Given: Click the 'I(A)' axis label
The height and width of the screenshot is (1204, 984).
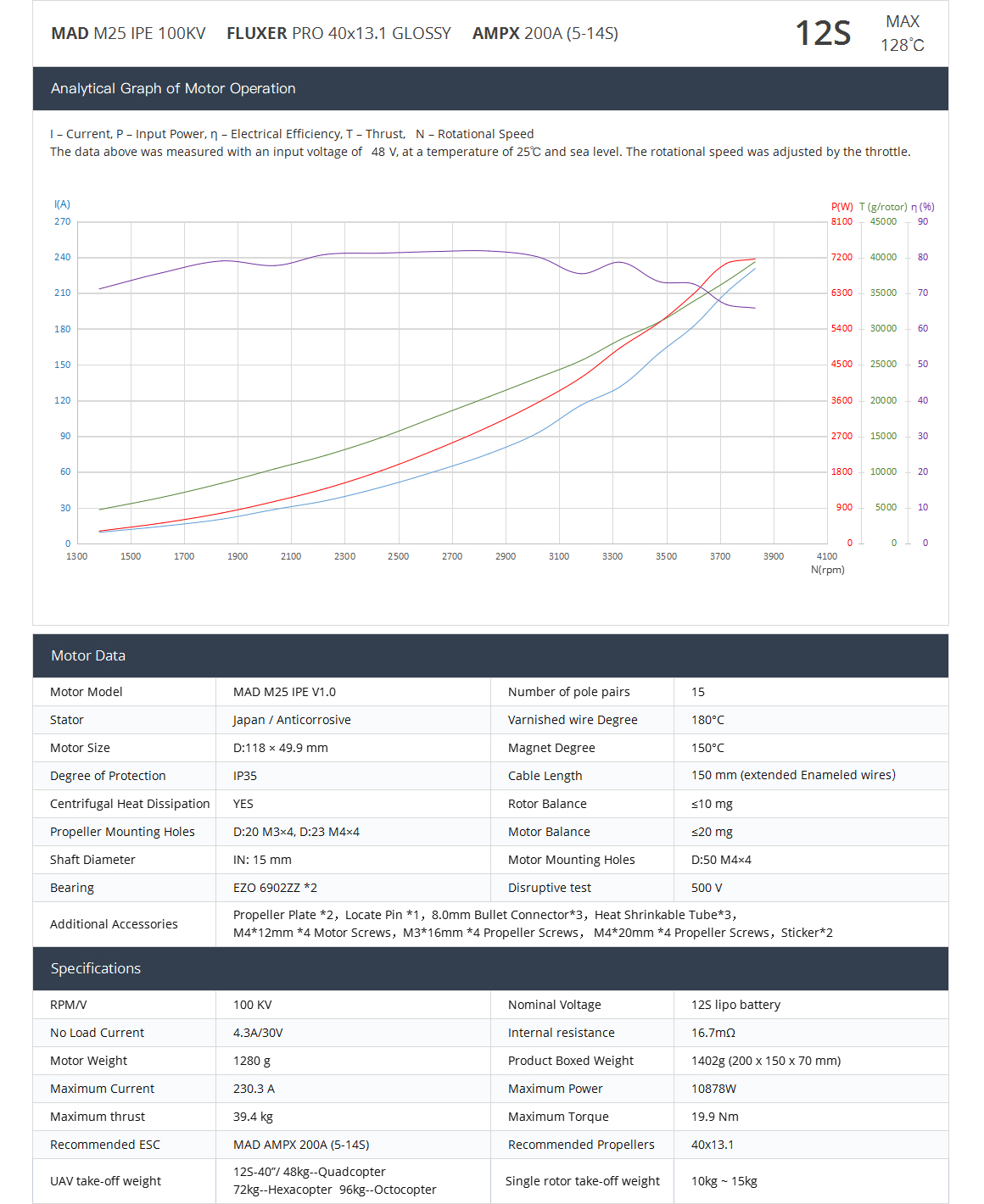Looking at the screenshot, I should pos(62,204).
